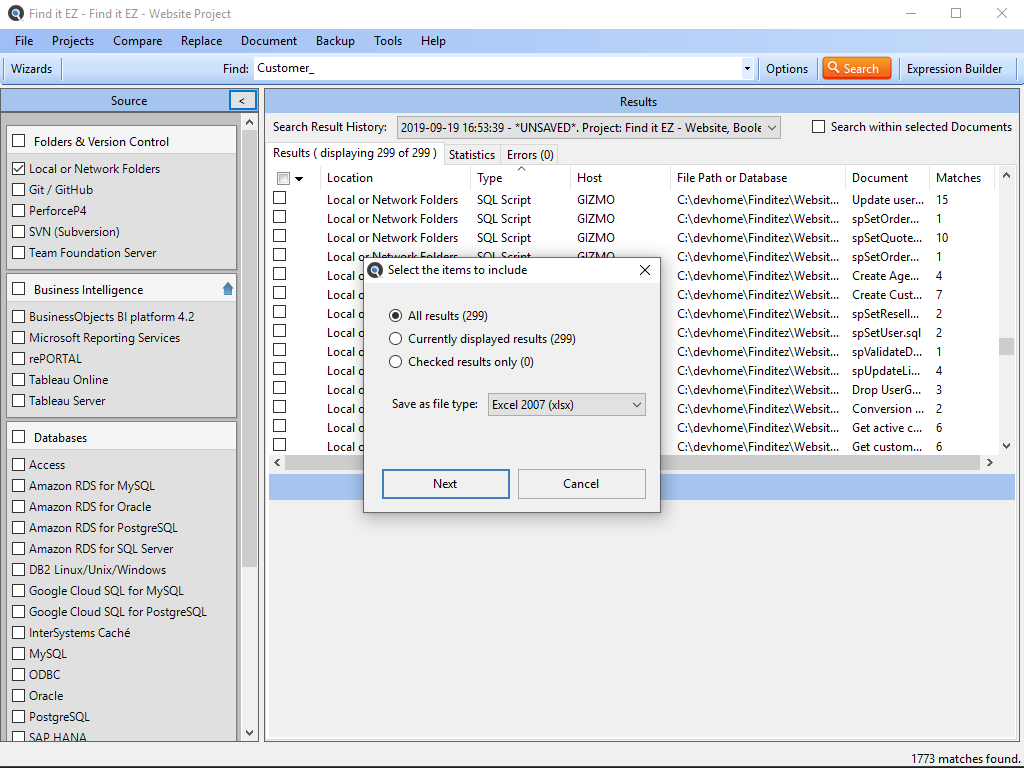Click into the Find text field
This screenshot has height=768, width=1024.
495,69
